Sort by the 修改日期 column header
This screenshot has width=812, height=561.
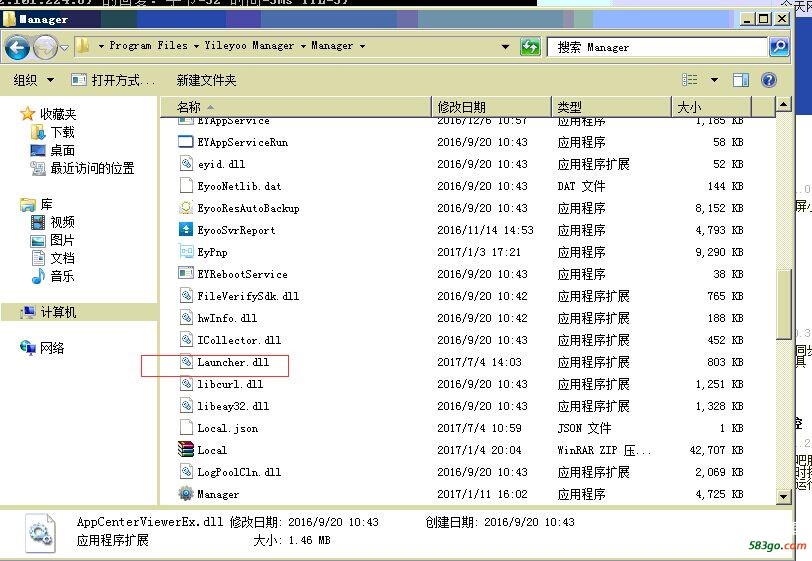click(x=491, y=107)
